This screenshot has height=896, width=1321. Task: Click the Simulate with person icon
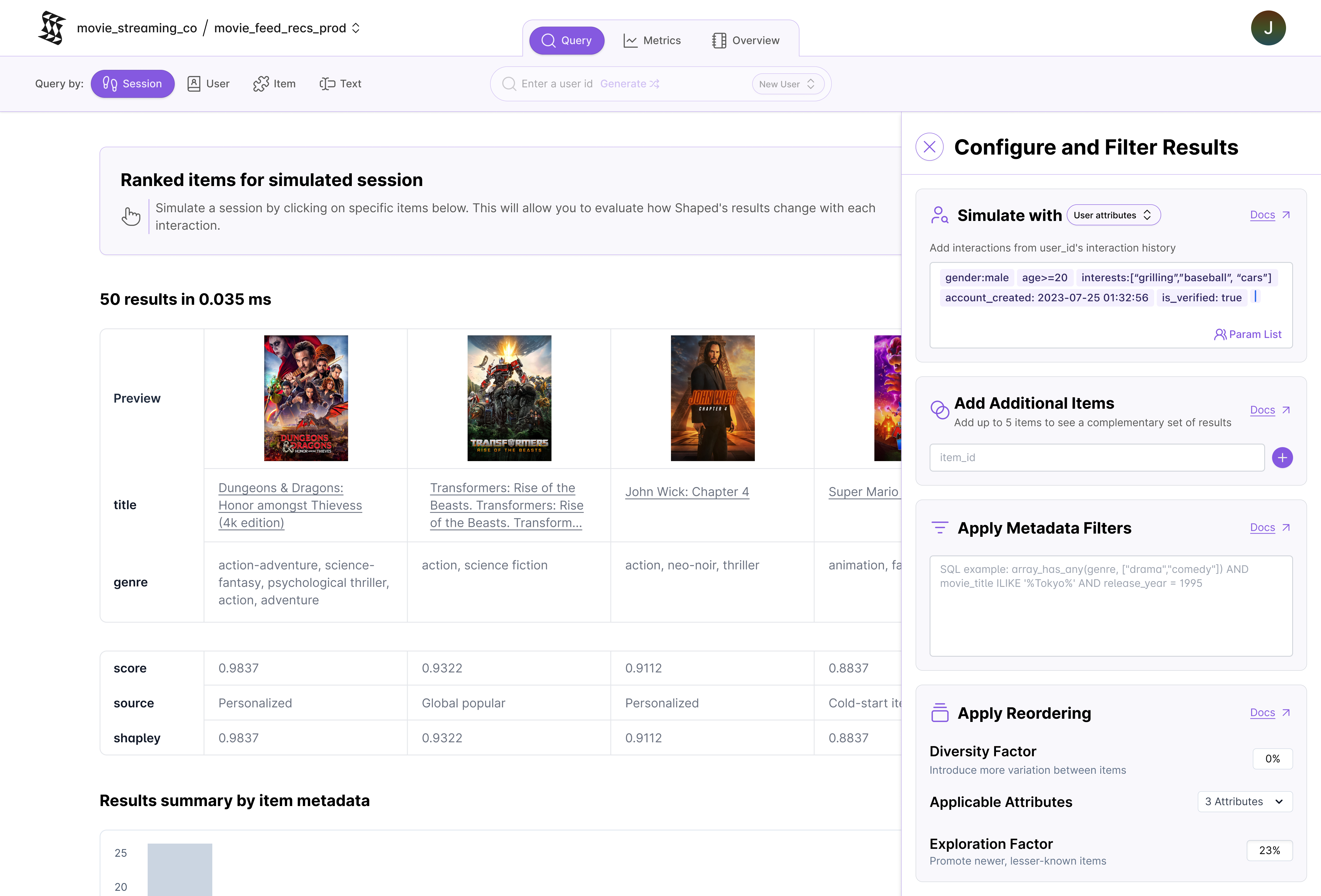pyautogui.click(x=939, y=215)
